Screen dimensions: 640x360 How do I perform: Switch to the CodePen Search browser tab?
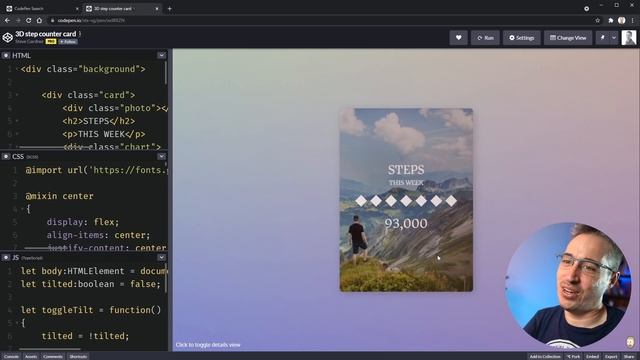[x=41, y=8]
